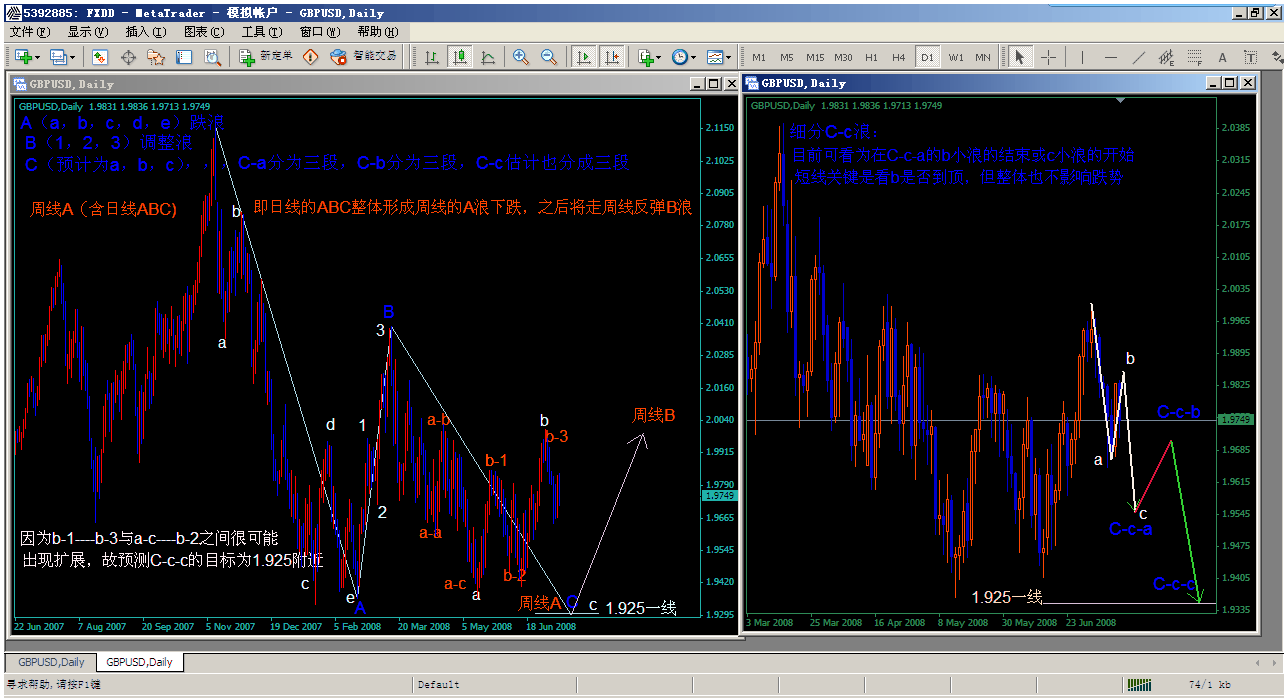Select the M15 timeframe
The image size is (1288, 698).
[x=815, y=57]
